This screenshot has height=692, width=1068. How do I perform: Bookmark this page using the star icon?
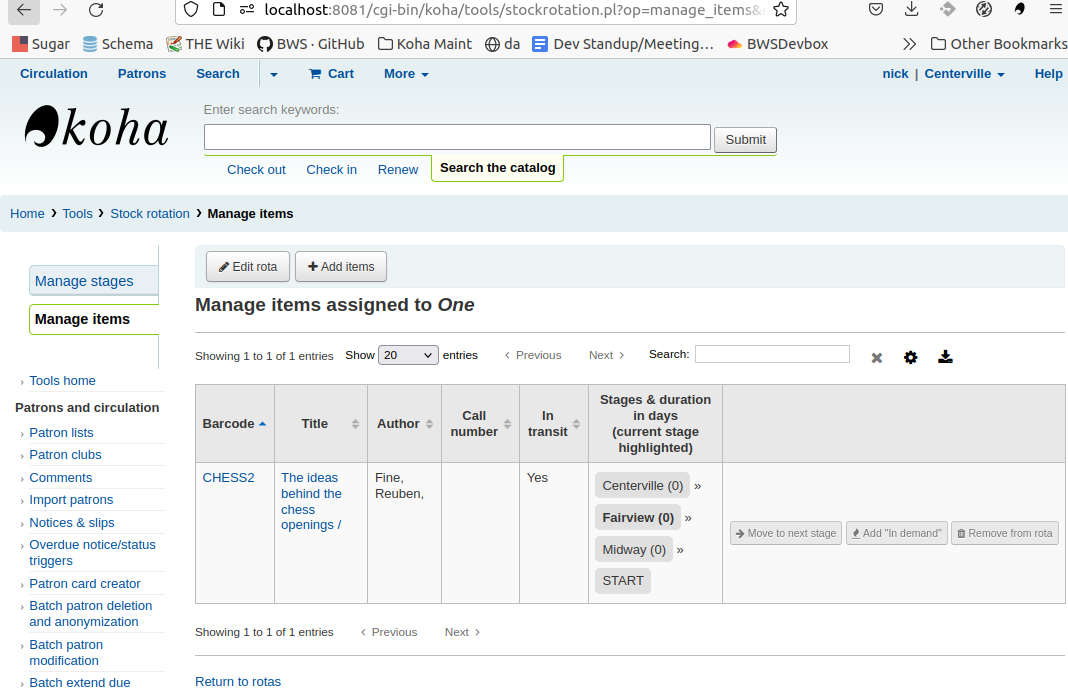pyautogui.click(x=781, y=10)
